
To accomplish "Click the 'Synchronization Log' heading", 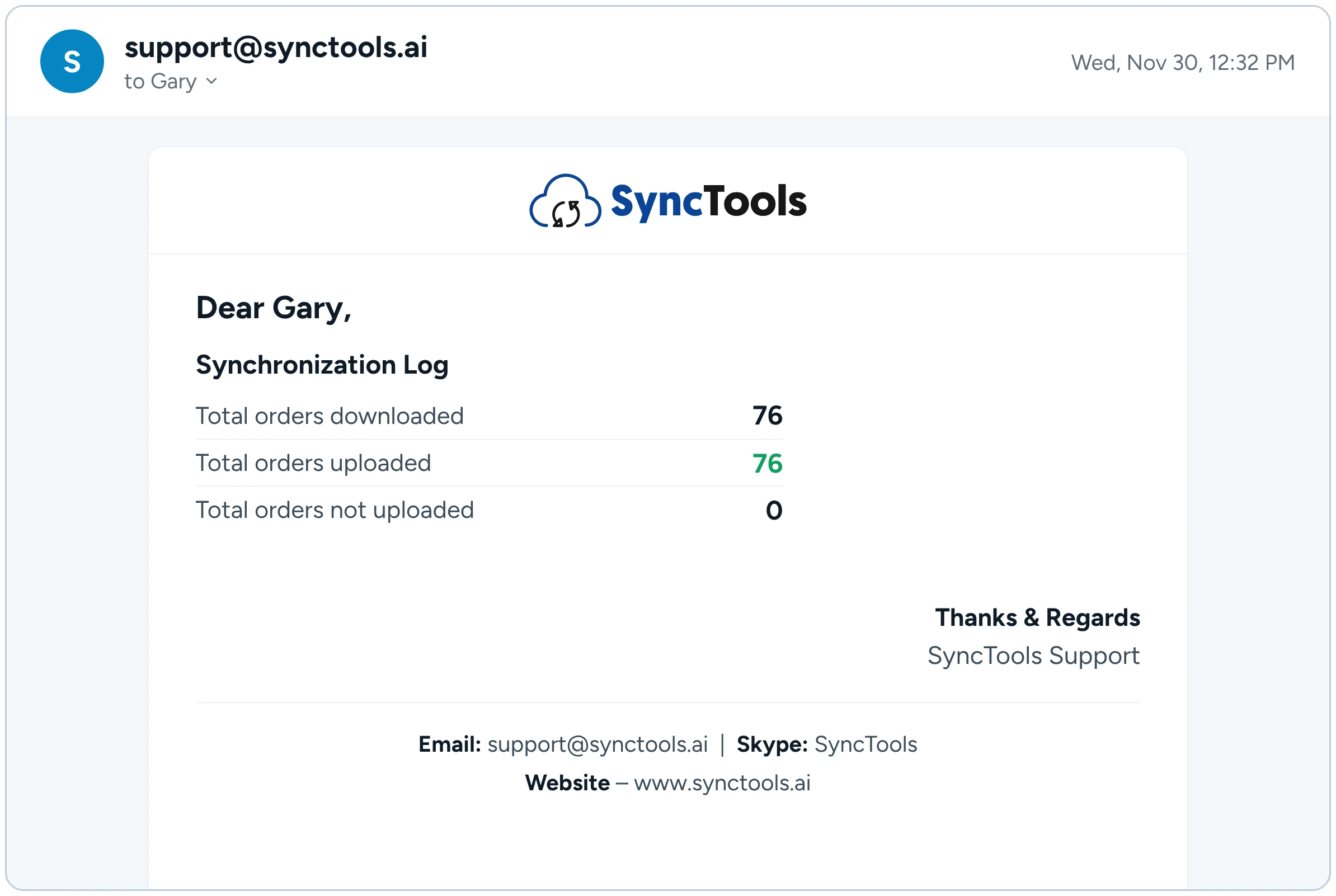I will 322,366.
